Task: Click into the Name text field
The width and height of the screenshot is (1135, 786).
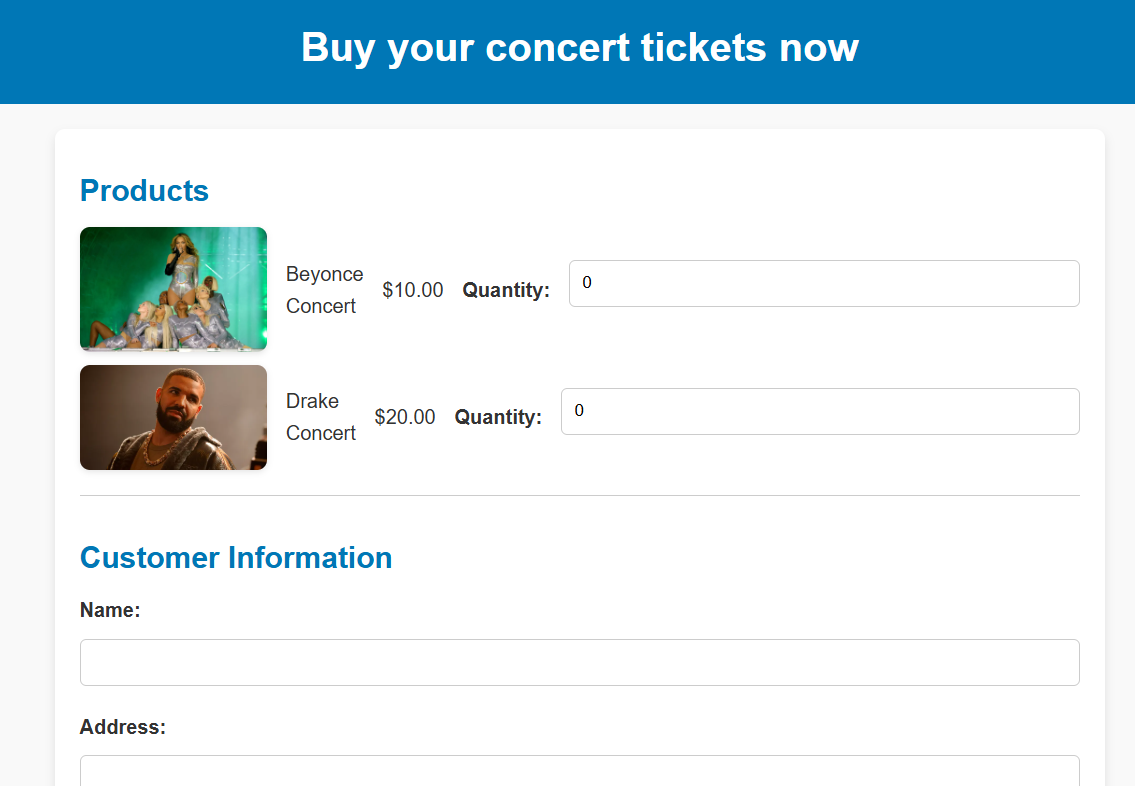Action: [x=579, y=662]
